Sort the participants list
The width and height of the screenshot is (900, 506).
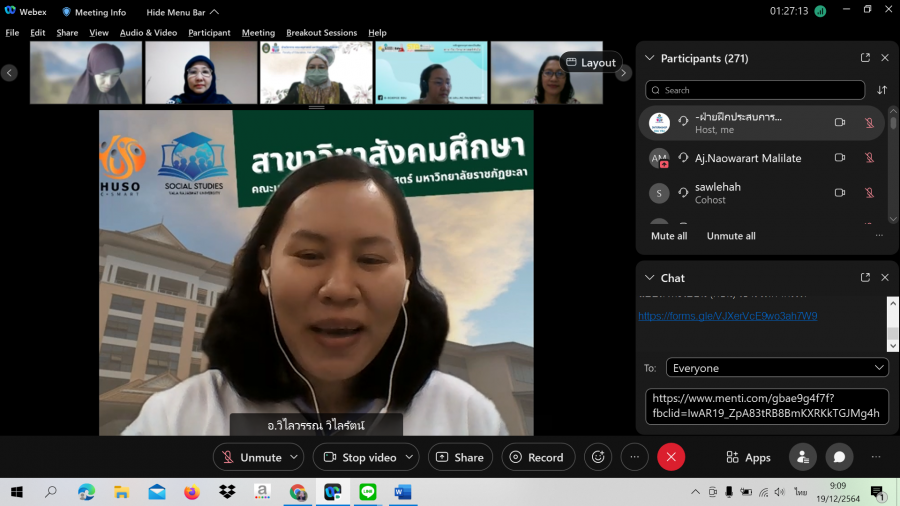(882, 90)
